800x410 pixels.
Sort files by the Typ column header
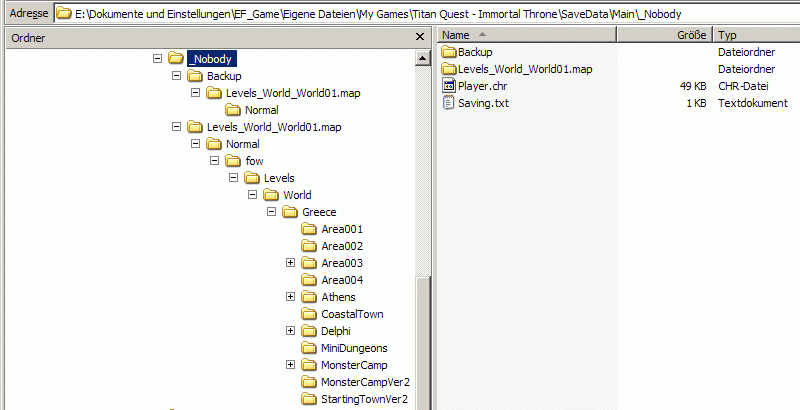[x=755, y=35]
